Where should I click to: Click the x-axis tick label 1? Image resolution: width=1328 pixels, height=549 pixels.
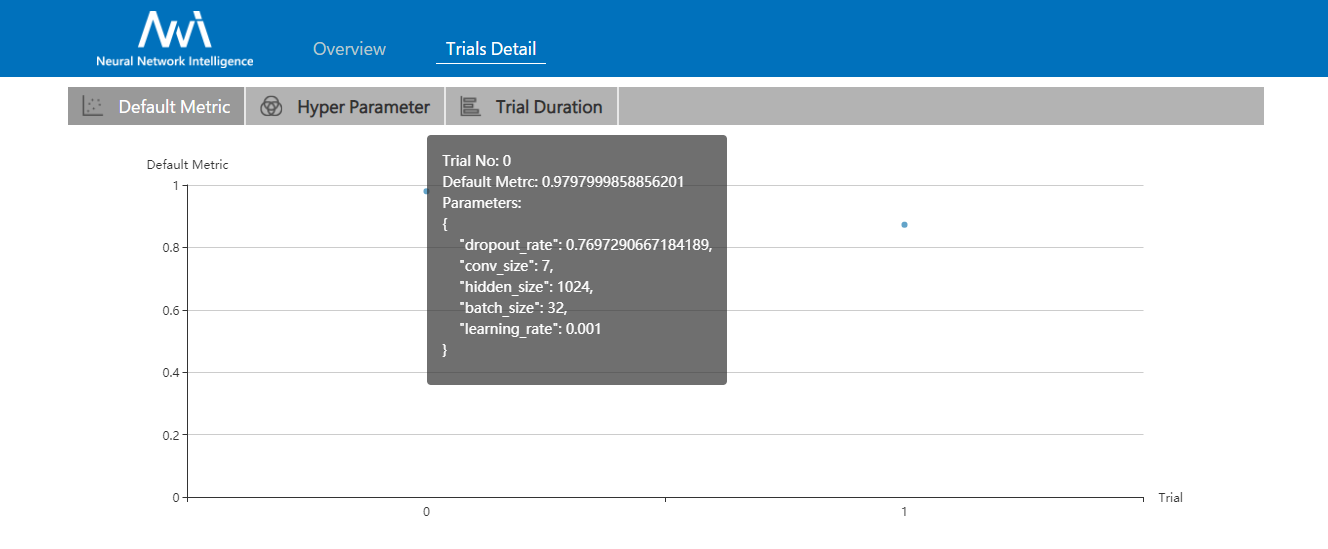pos(904,512)
